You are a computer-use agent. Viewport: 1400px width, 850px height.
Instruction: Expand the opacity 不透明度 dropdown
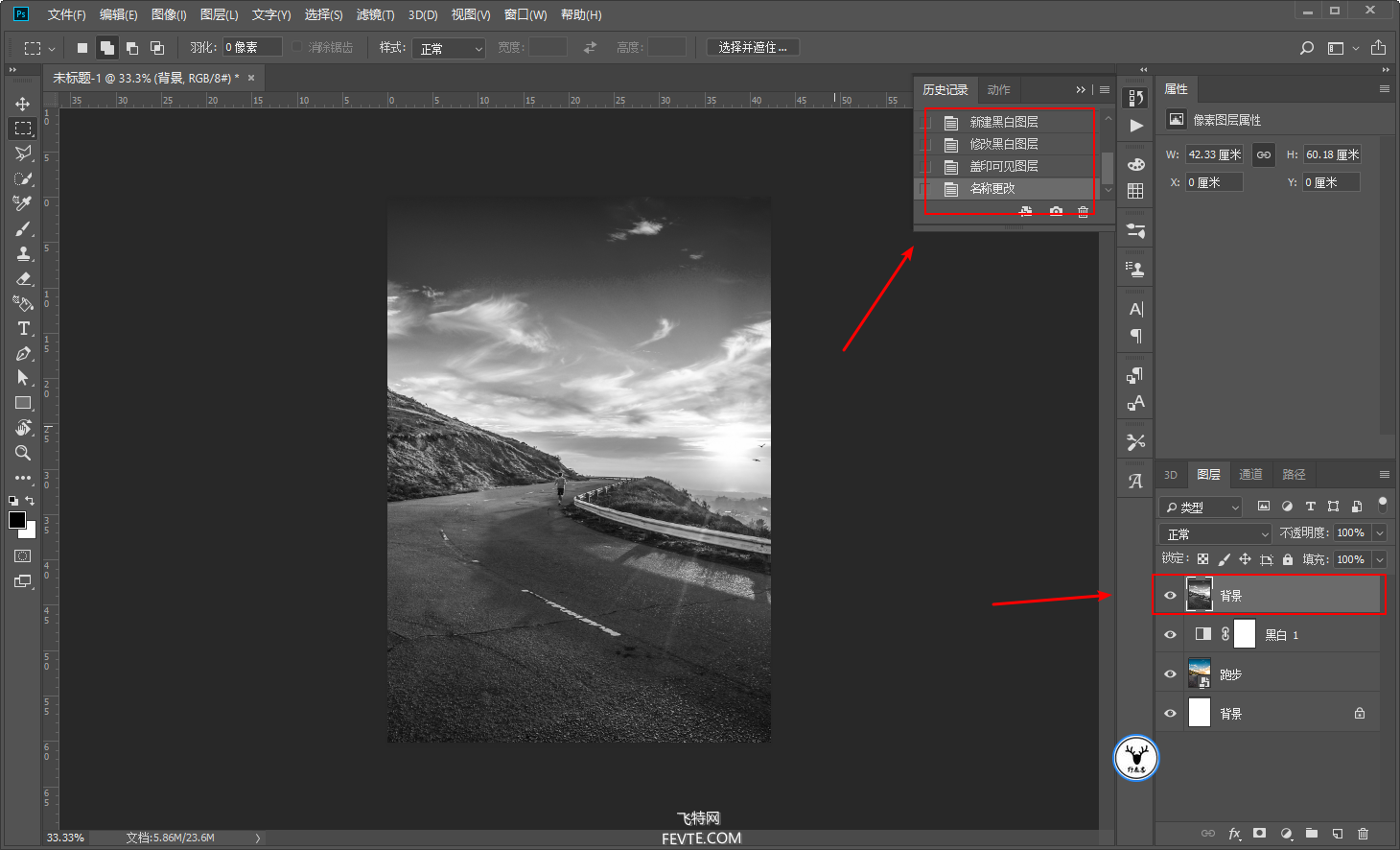pos(1380,533)
